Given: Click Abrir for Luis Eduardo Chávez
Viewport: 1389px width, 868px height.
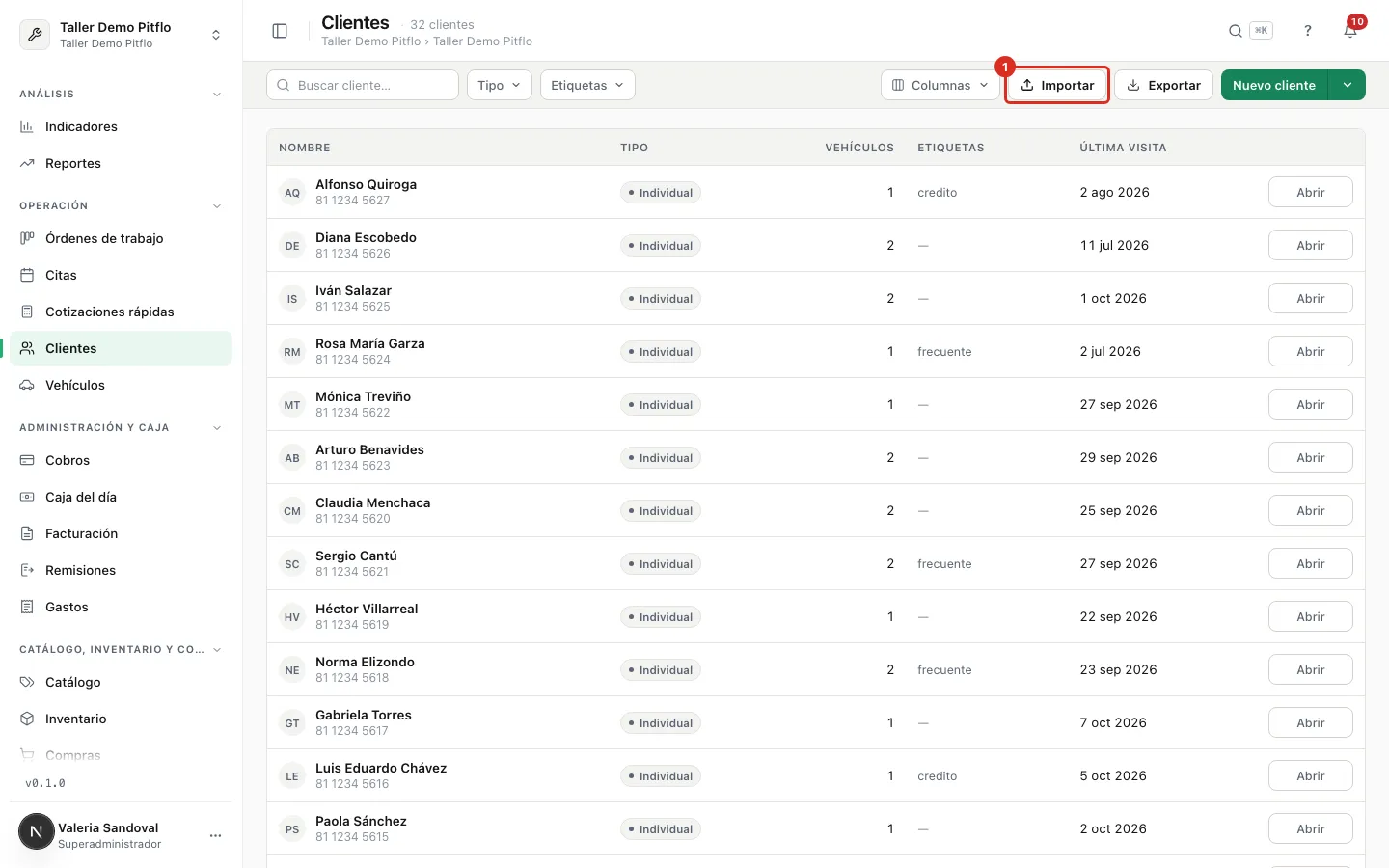Looking at the screenshot, I should click(x=1310, y=775).
